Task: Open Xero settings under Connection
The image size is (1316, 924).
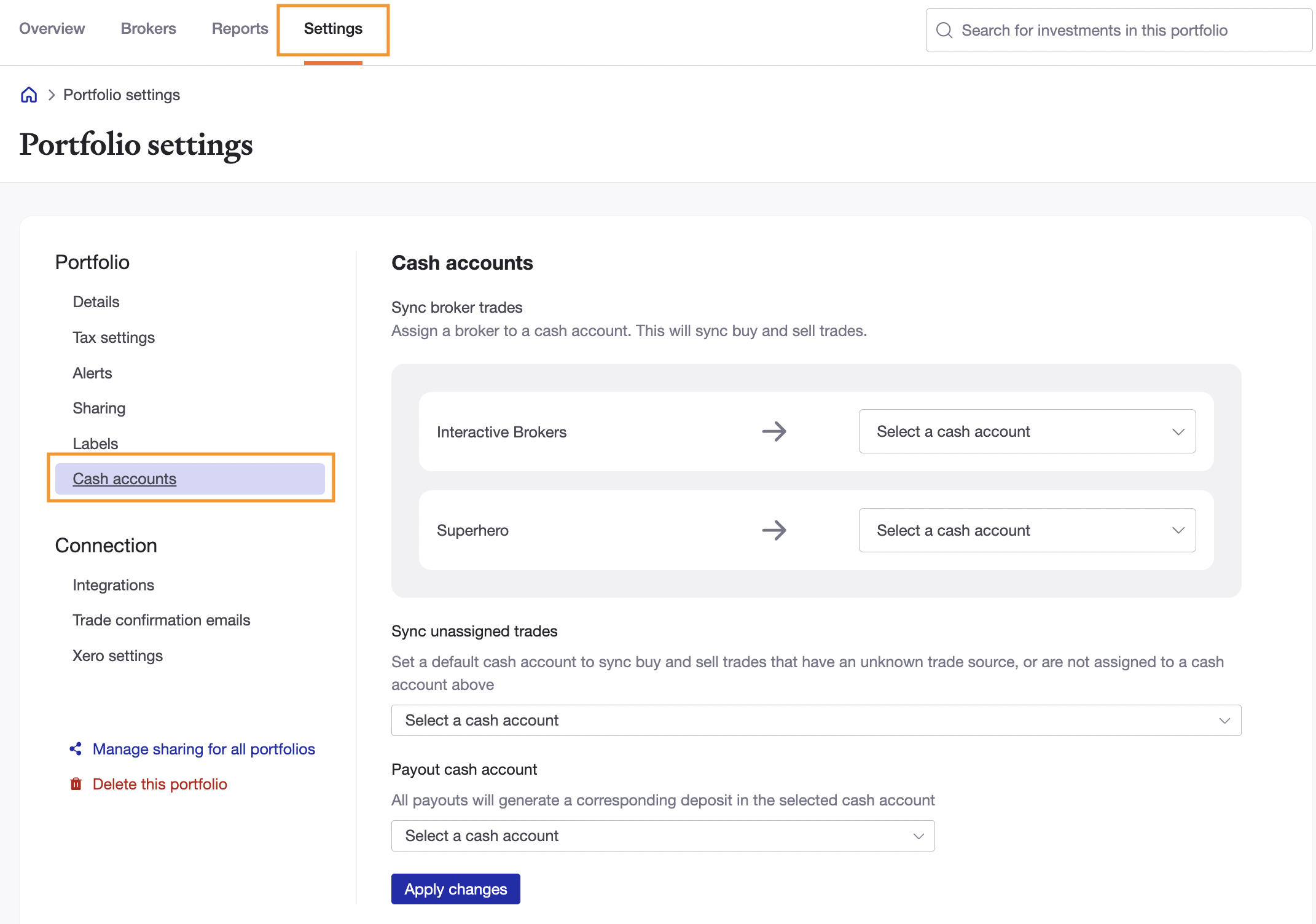Action: pyautogui.click(x=118, y=655)
